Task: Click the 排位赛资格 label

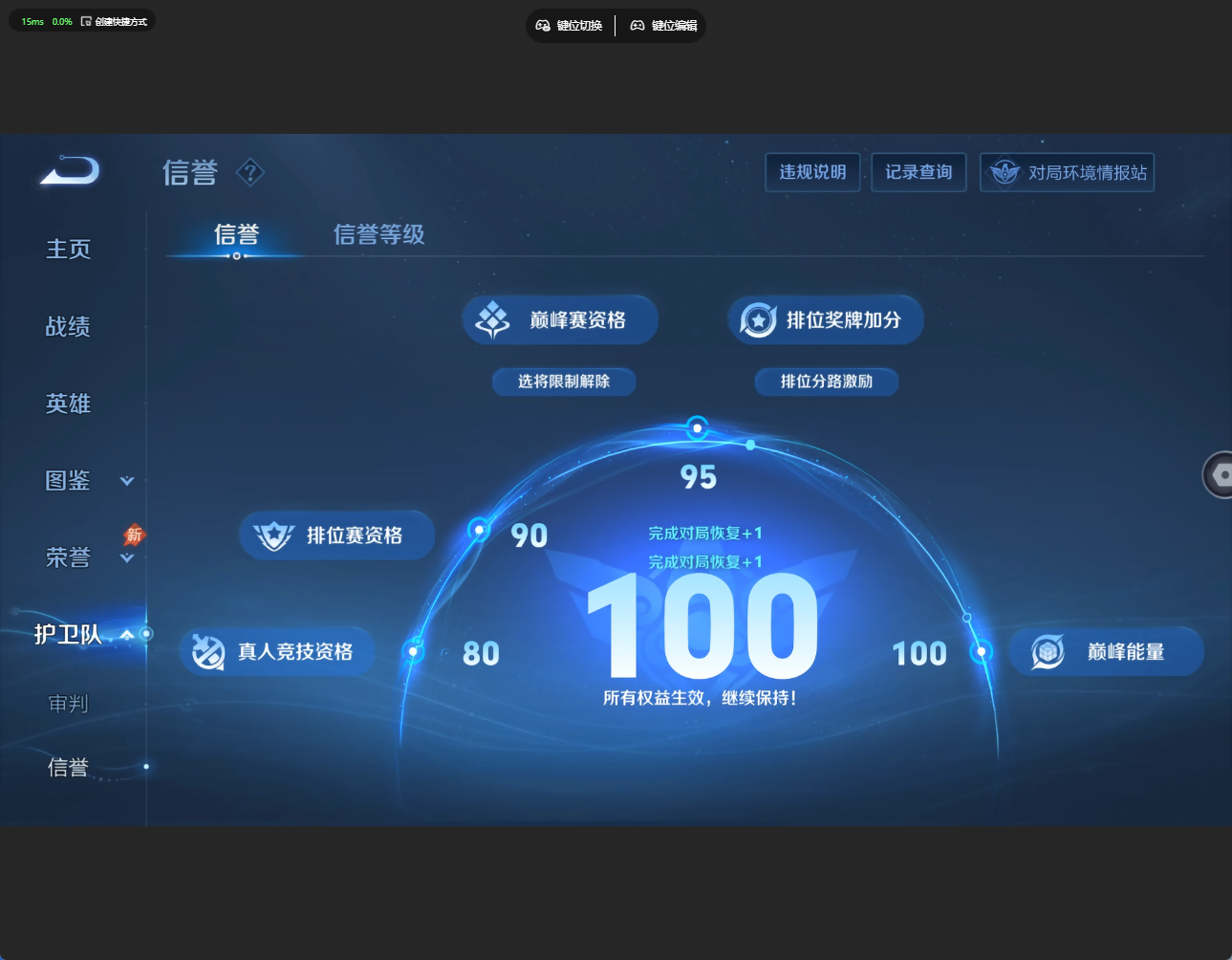Action: pyautogui.click(x=355, y=535)
